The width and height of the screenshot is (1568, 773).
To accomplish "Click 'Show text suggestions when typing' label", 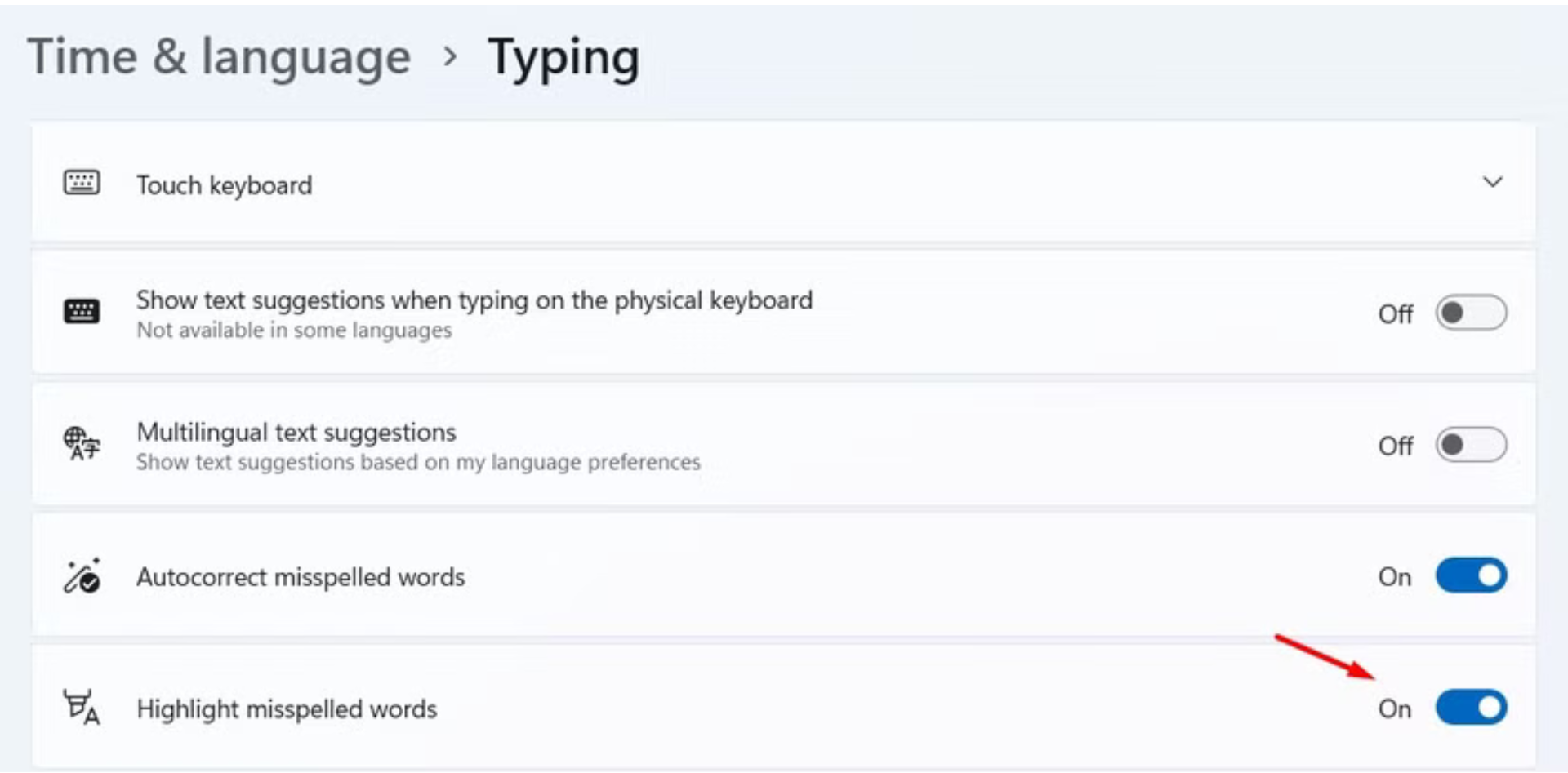I will [x=474, y=300].
